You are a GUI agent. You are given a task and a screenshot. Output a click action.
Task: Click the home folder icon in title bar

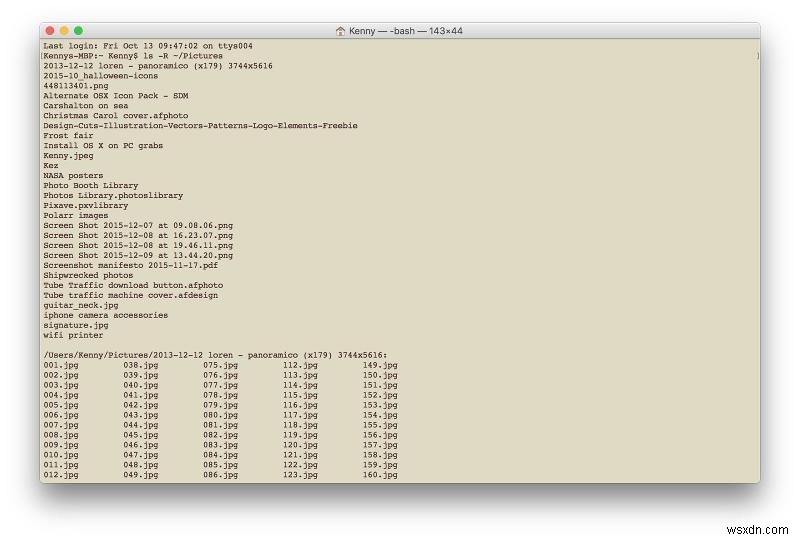[x=340, y=31]
